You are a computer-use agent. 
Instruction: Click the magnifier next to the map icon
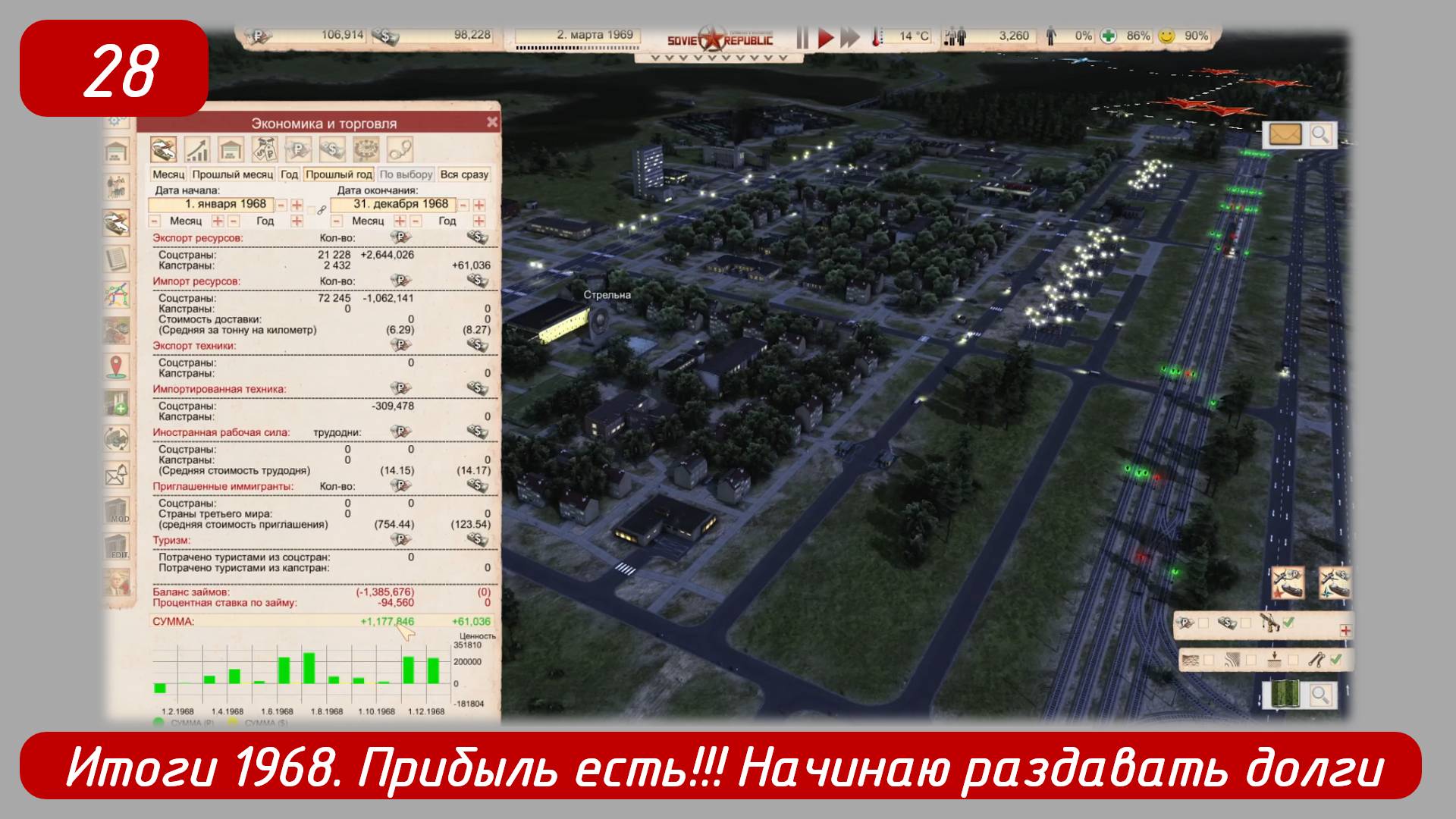pos(1320,694)
